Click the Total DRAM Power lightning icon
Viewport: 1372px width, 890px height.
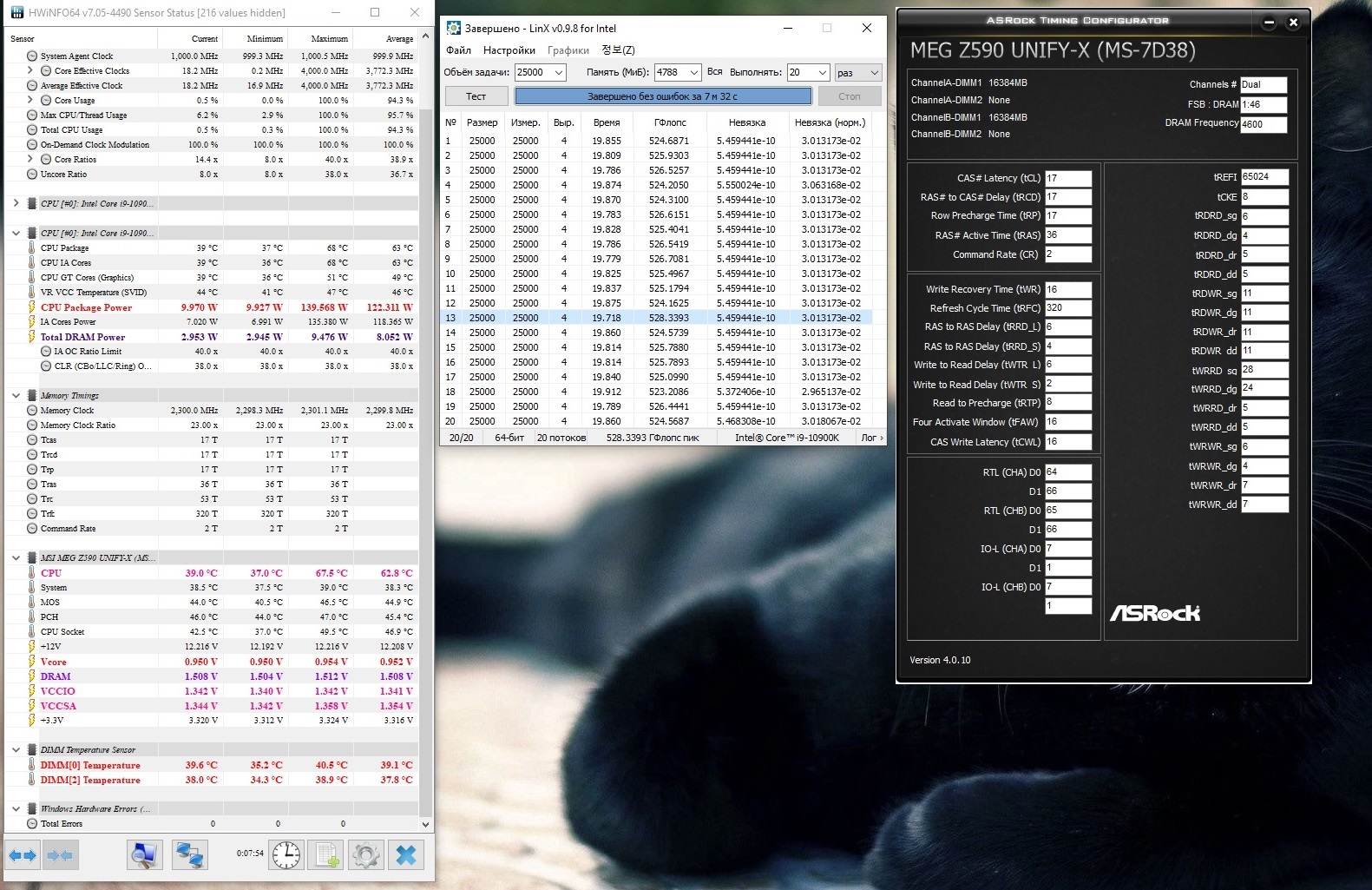click(32, 337)
